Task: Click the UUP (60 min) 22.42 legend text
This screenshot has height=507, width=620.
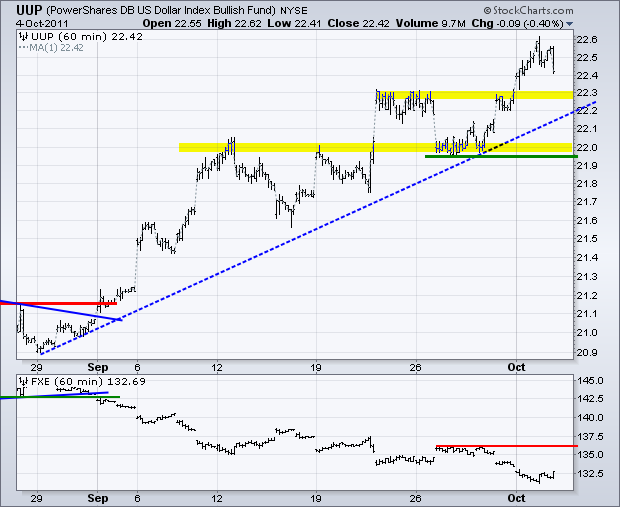Action: tap(87, 37)
